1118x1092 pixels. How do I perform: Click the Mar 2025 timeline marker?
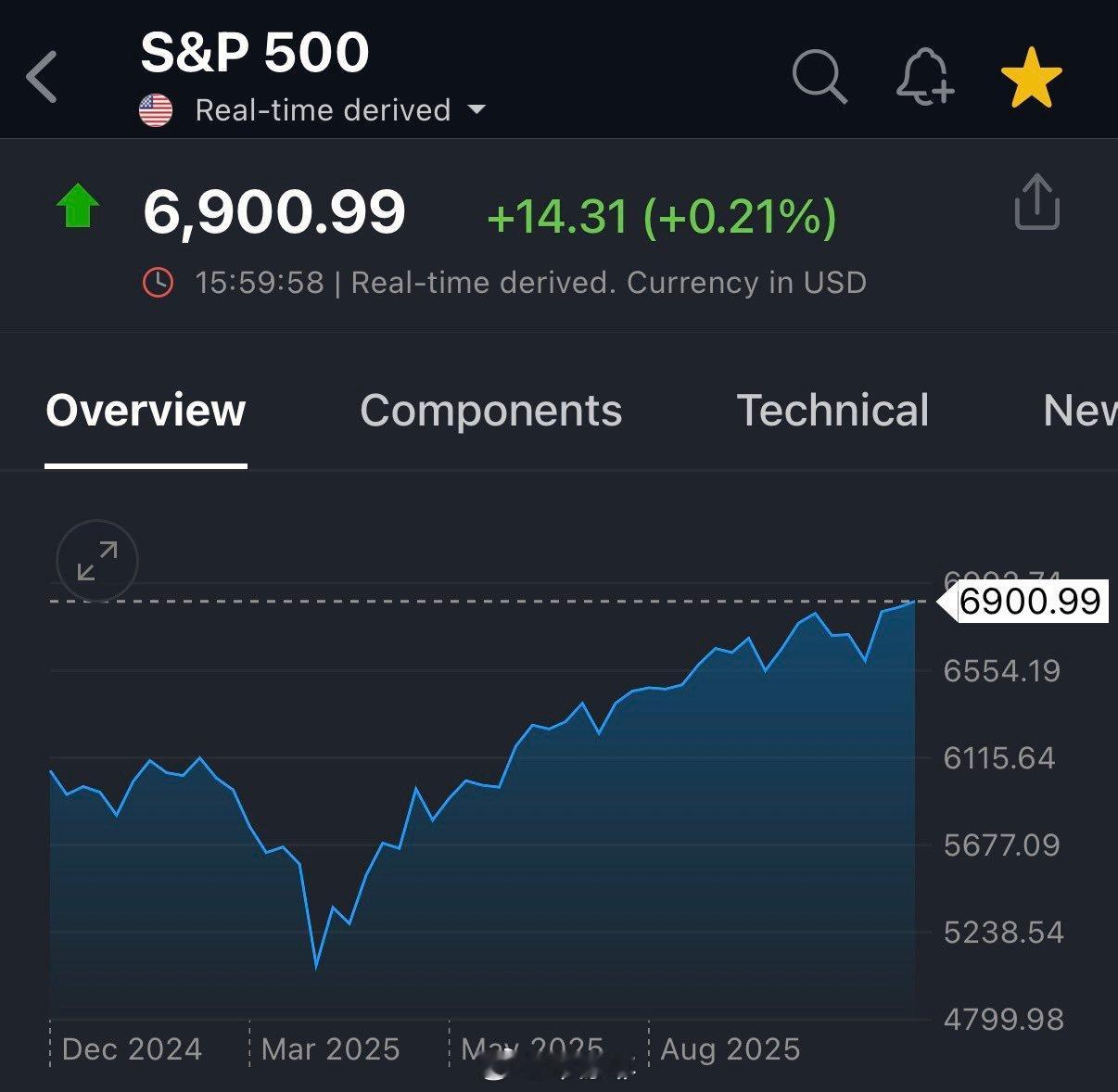pos(330,1049)
